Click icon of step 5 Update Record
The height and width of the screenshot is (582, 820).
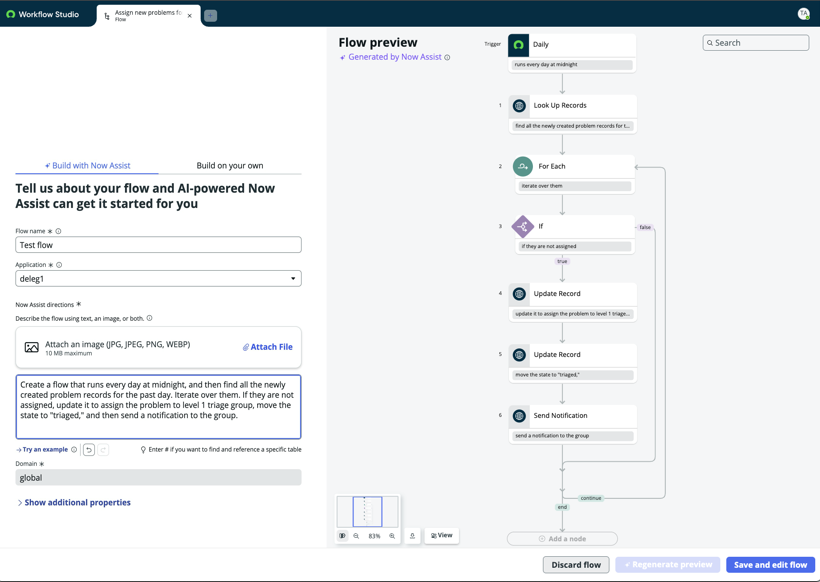[519, 355]
